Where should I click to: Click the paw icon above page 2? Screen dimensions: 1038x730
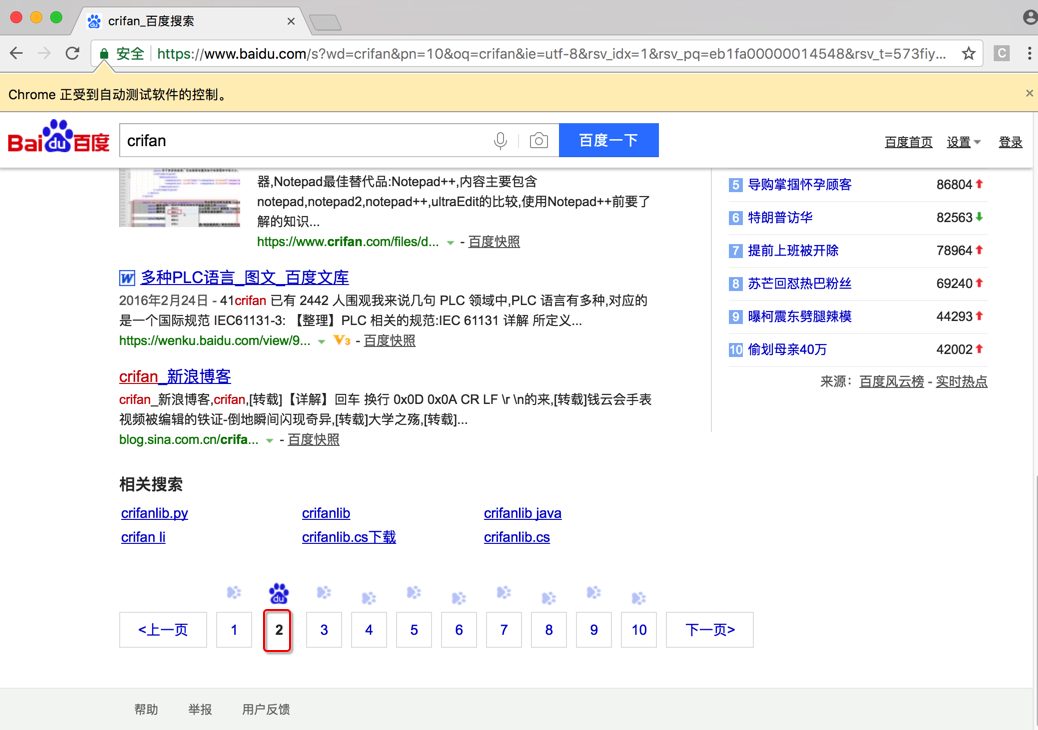tap(279, 594)
